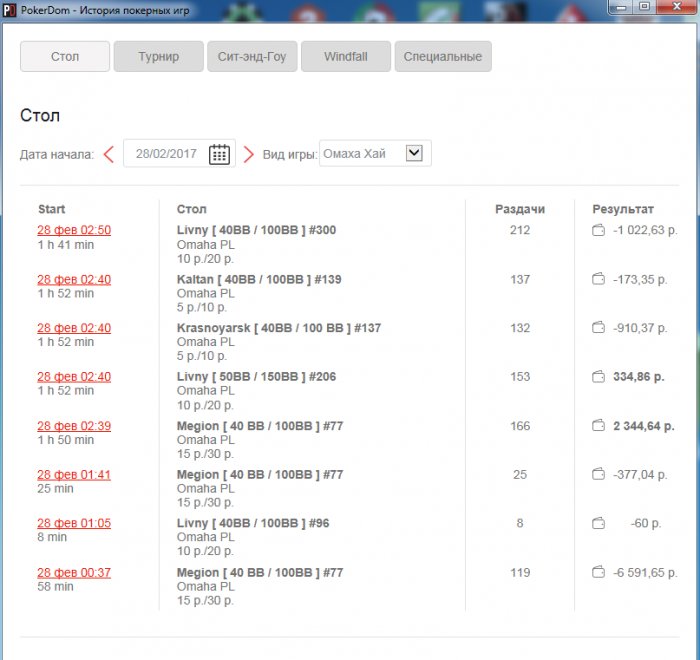Screen dimensions: 700x660
Task: Switch to the Турнир tab
Action: tap(158, 56)
